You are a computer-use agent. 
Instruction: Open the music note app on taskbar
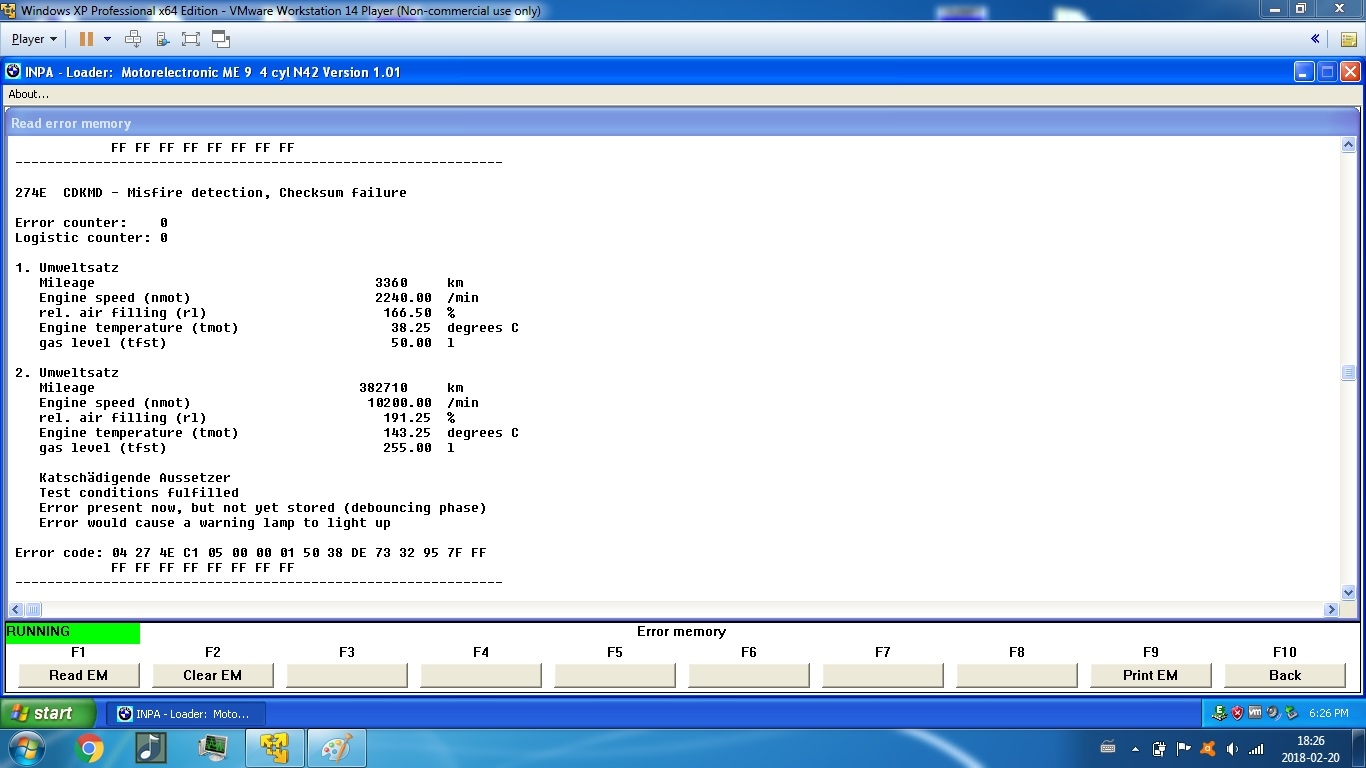pos(150,748)
